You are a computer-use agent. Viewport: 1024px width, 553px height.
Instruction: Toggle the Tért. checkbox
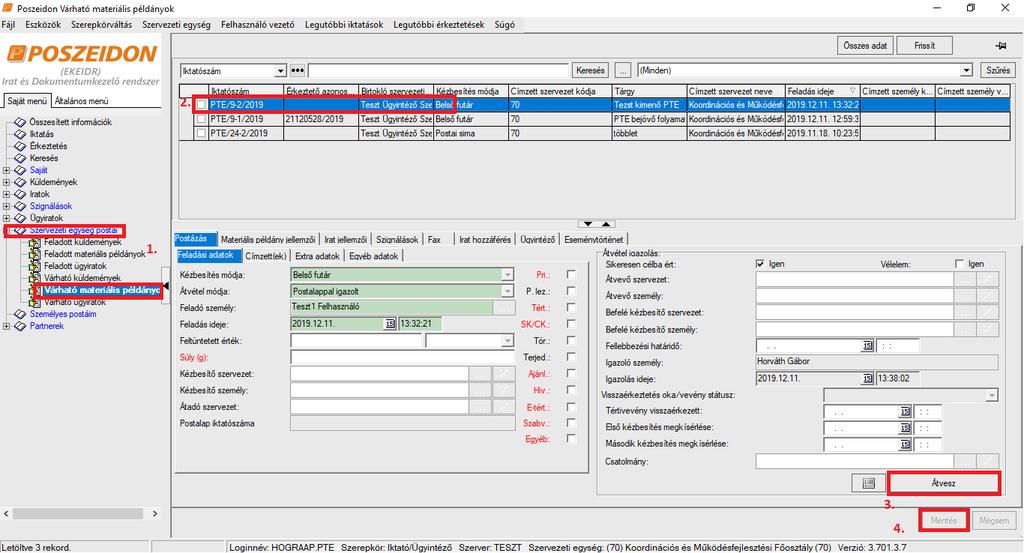pyautogui.click(x=571, y=308)
